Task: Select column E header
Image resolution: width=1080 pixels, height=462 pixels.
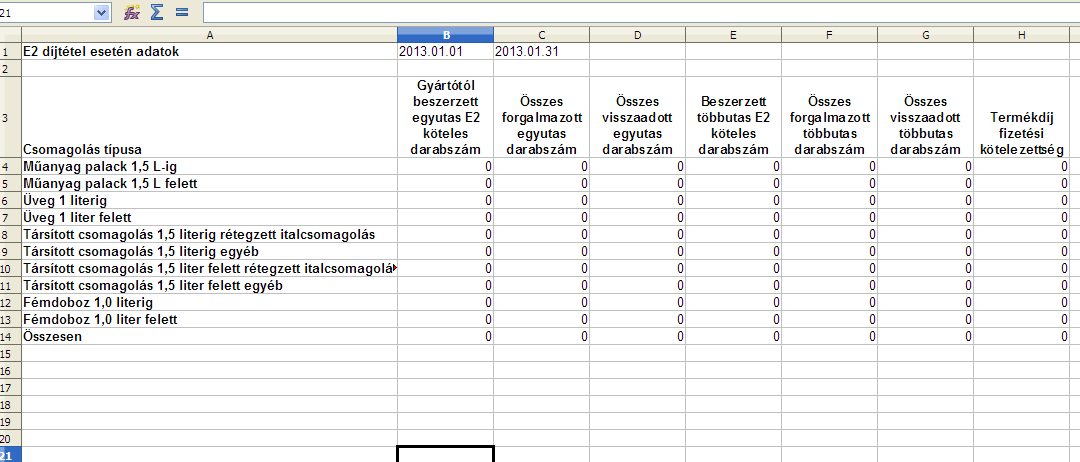Action: (733, 35)
